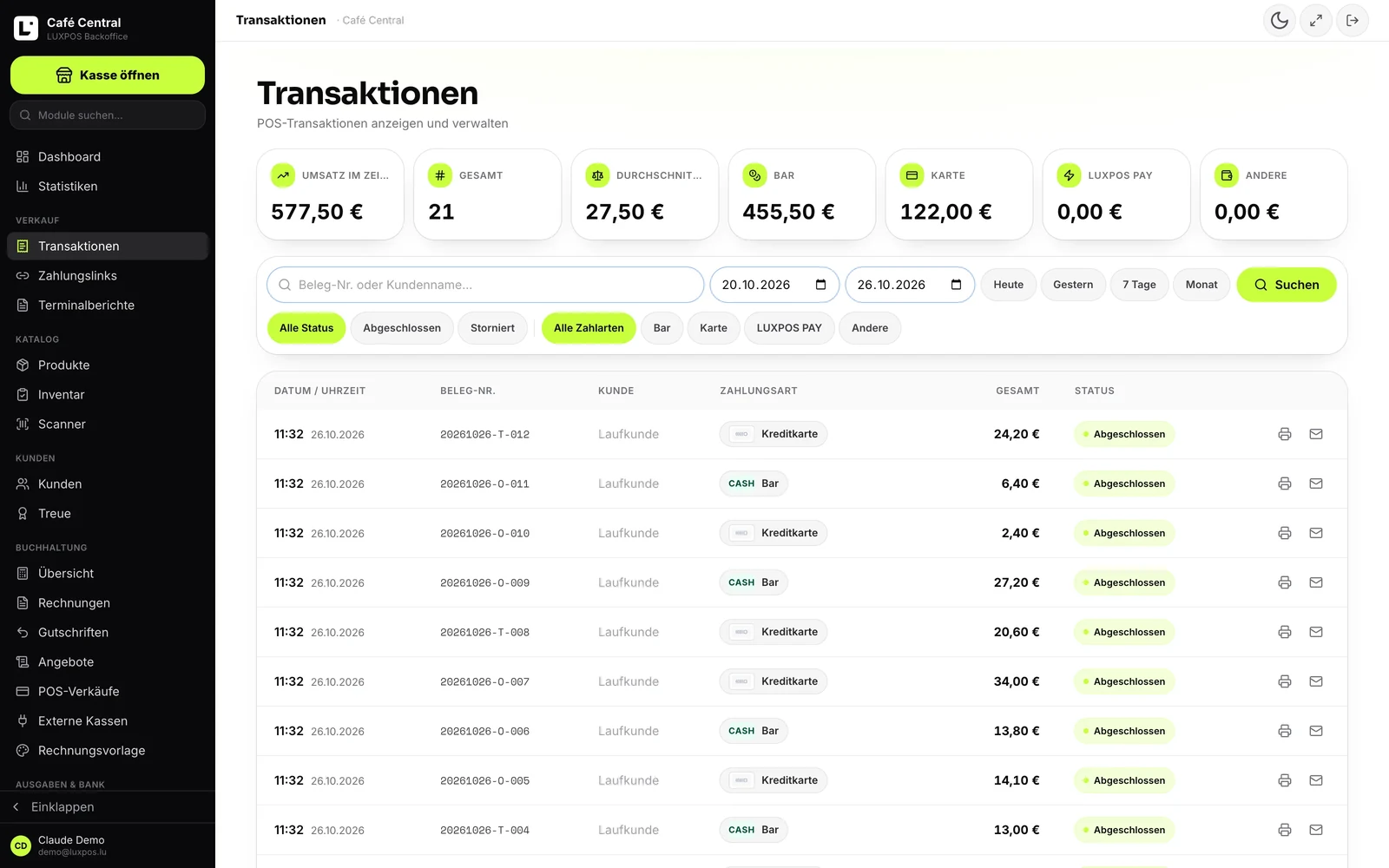
Task: Open Dashboard in sidebar
Action: coord(108,157)
